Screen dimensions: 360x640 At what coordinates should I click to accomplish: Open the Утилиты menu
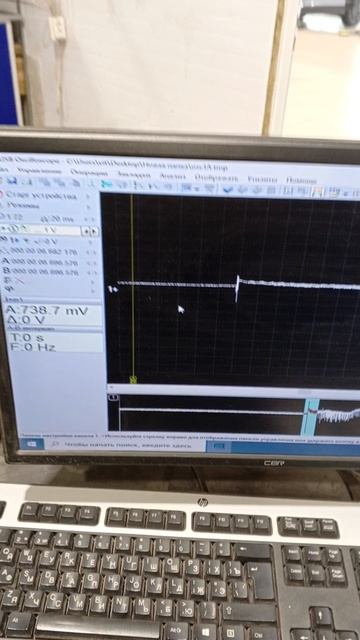click(x=262, y=179)
